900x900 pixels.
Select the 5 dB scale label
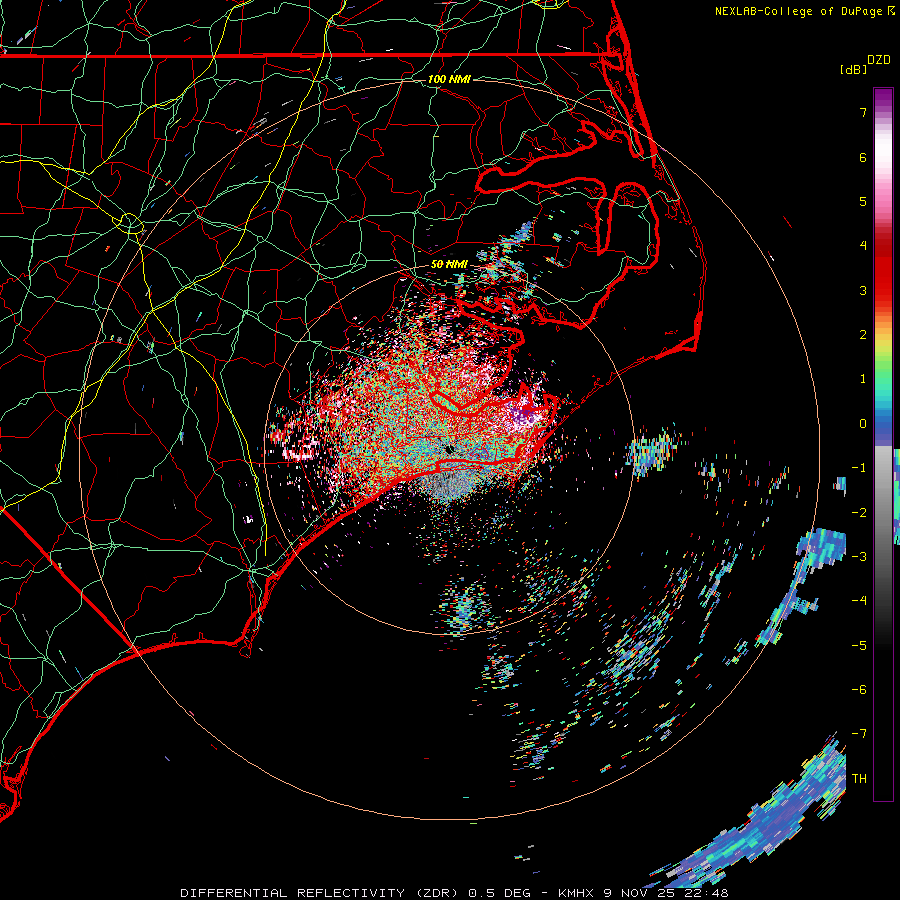coord(863,201)
